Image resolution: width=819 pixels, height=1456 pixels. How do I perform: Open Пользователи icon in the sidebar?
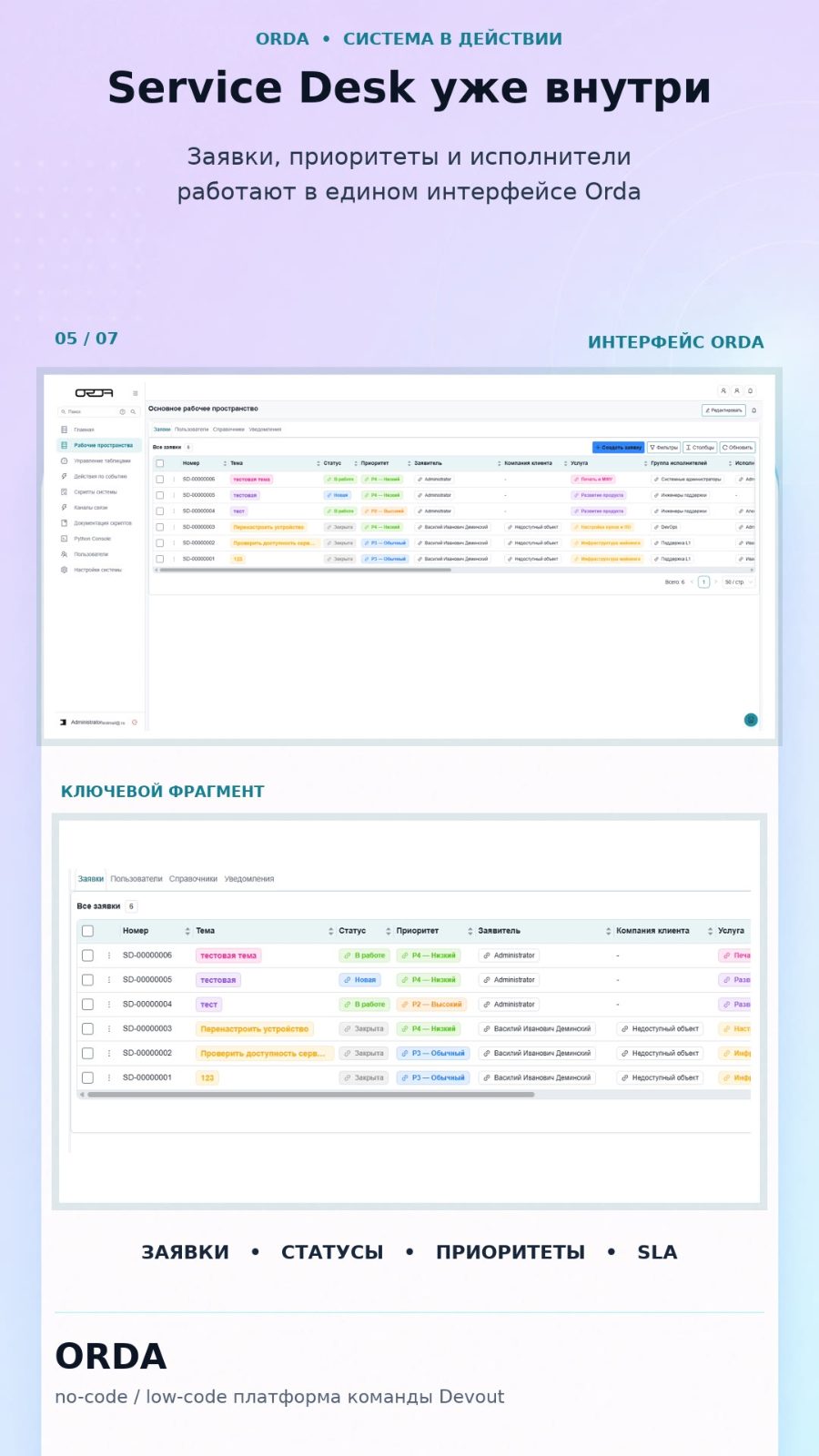(64, 554)
